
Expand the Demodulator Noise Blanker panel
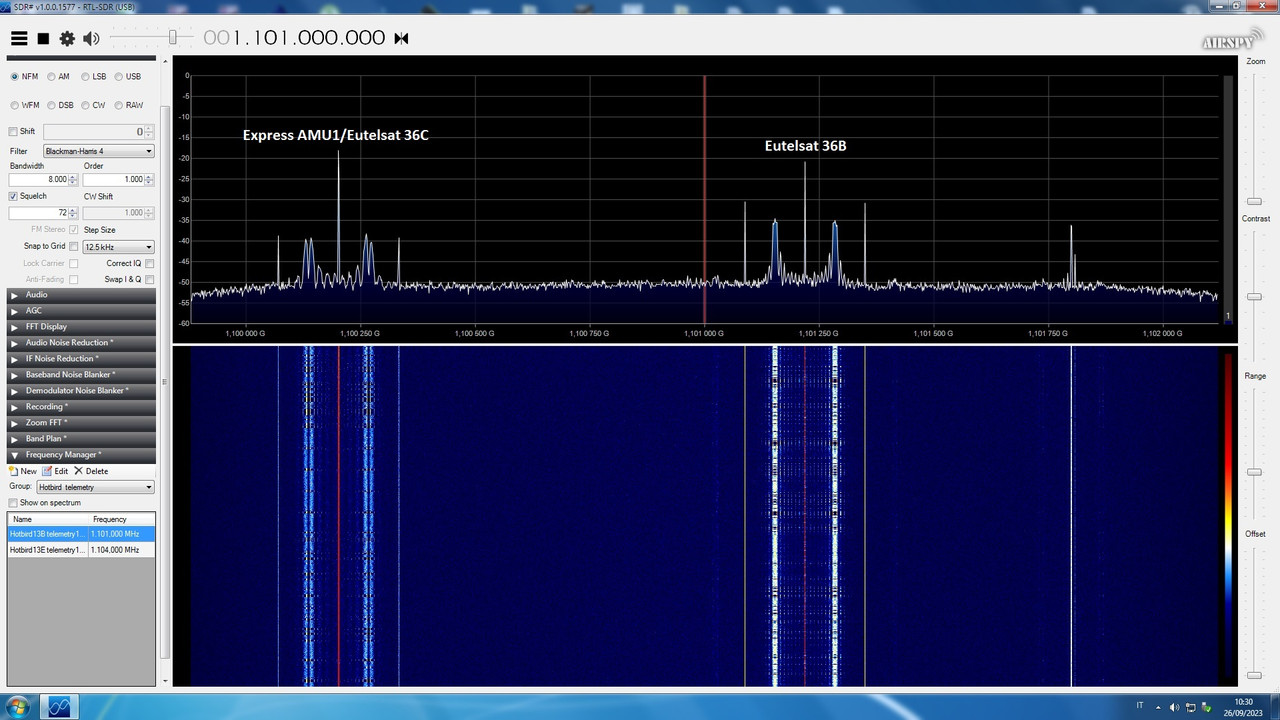80,391
